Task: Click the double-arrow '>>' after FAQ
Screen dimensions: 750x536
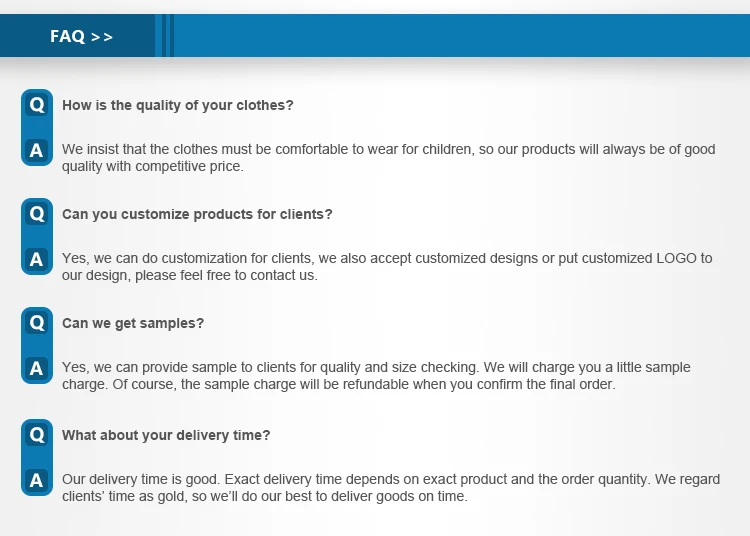Action: click(x=102, y=37)
